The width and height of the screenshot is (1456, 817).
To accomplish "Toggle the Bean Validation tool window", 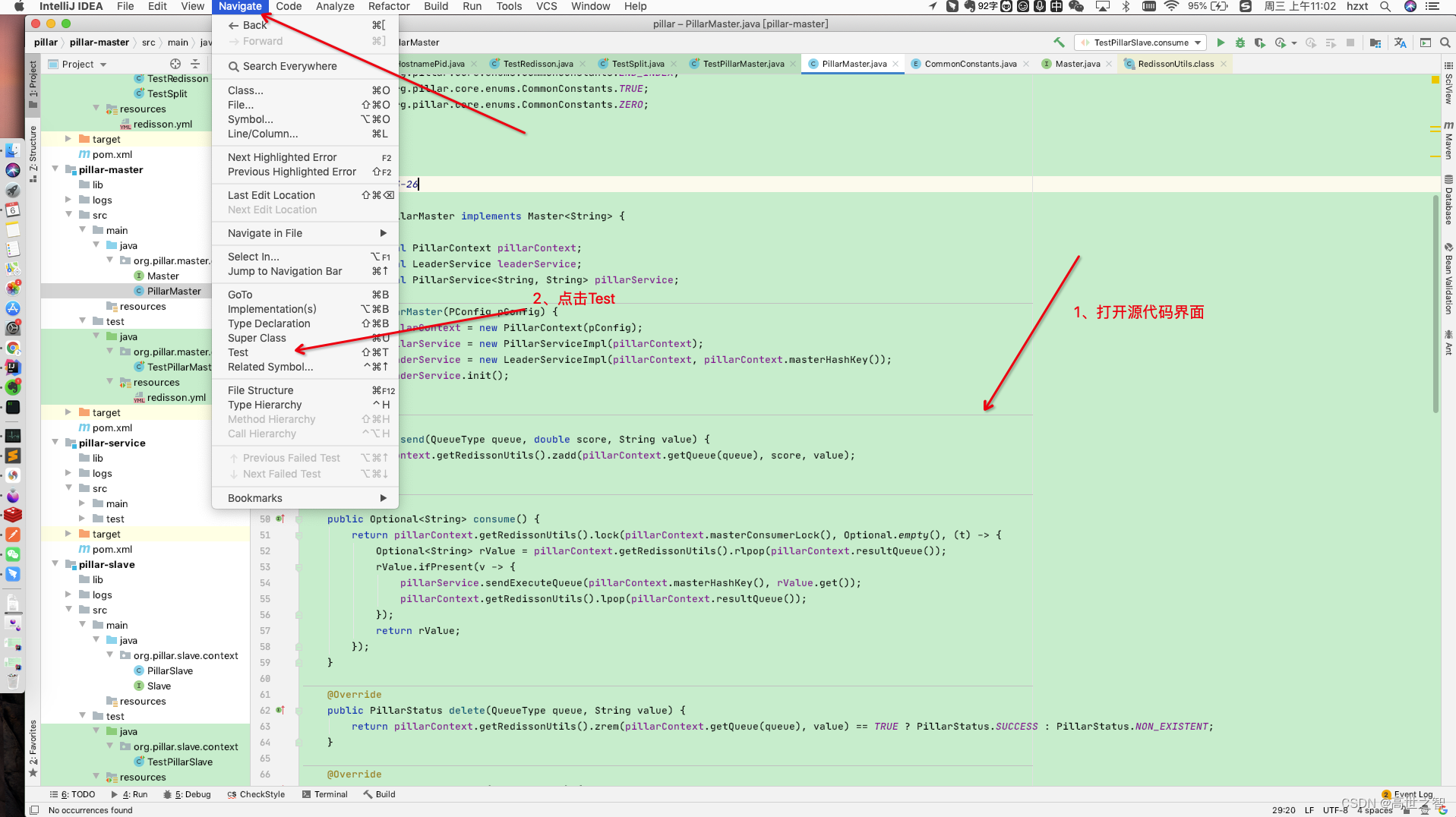I will click(x=1448, y=279).
